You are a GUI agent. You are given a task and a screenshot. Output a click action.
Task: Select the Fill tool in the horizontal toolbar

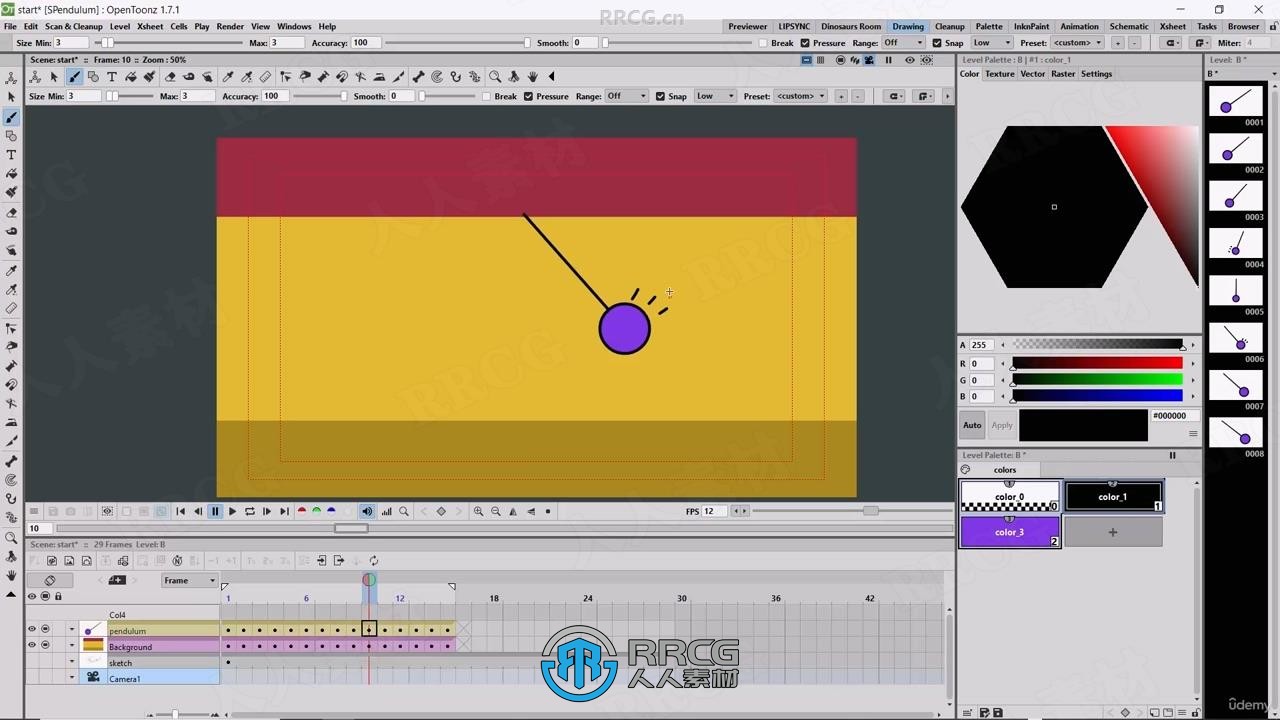tap(131, 76)
